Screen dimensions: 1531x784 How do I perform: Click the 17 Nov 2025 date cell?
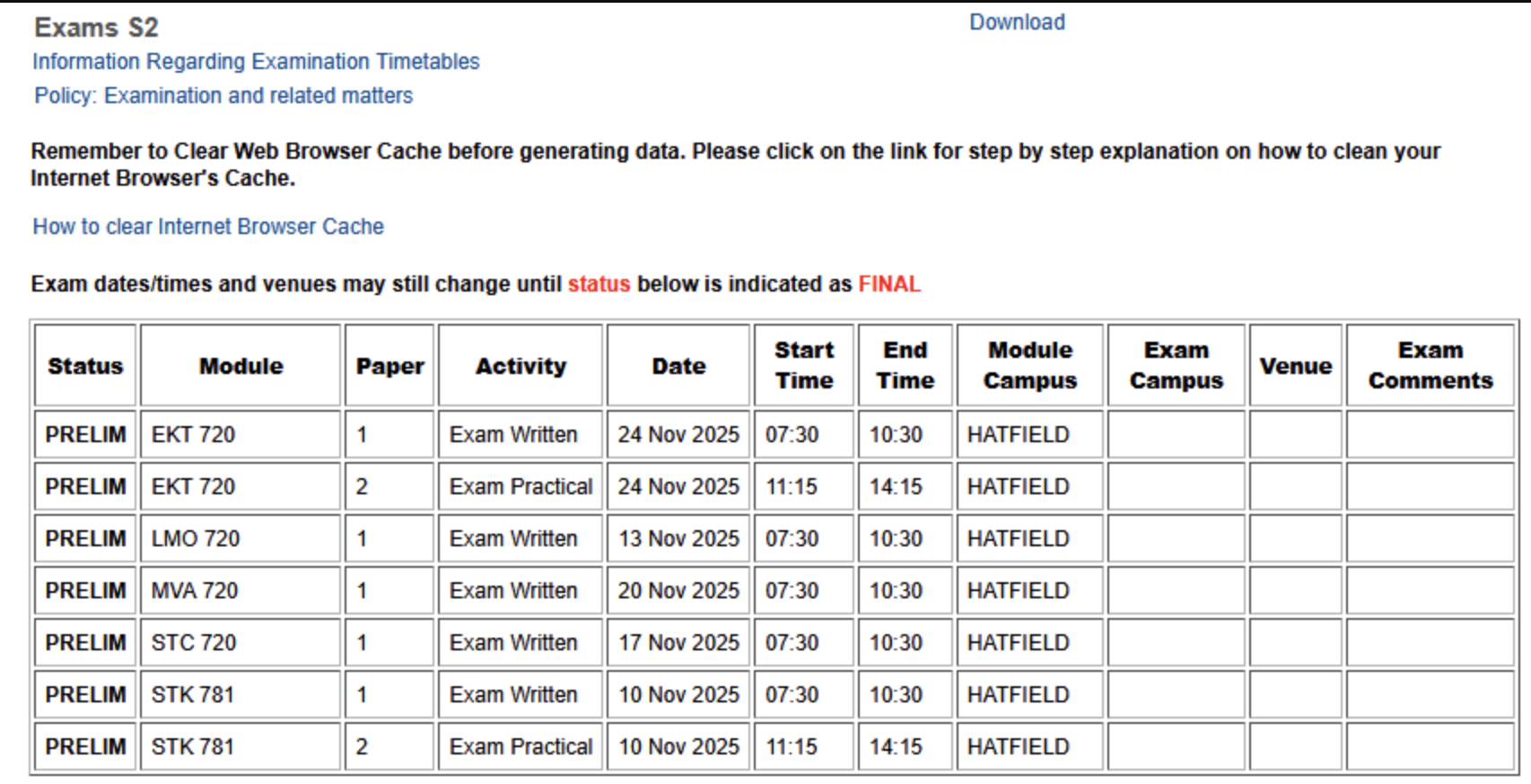coord(678,642)
